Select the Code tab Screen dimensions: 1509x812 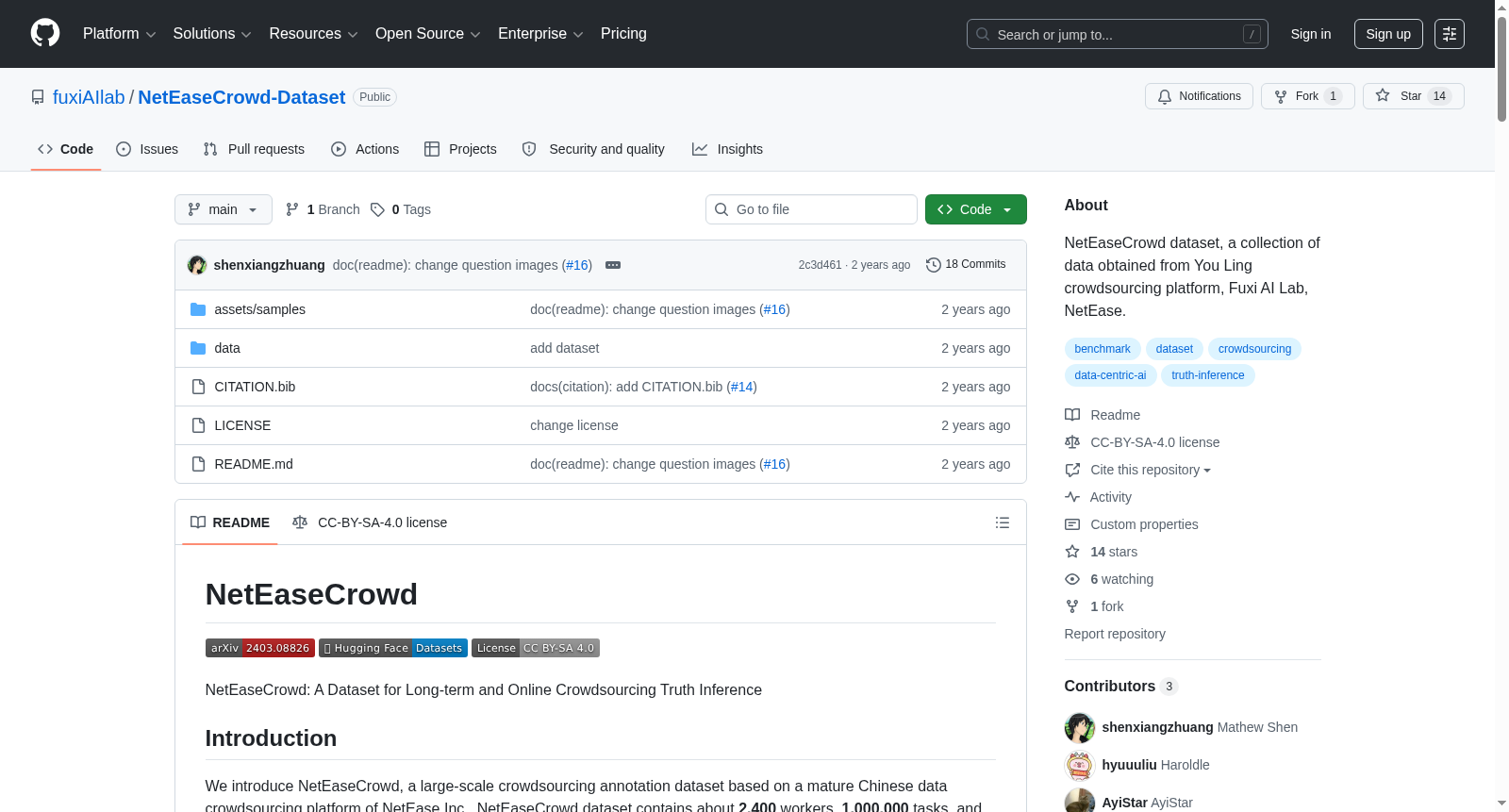(66, 149)
